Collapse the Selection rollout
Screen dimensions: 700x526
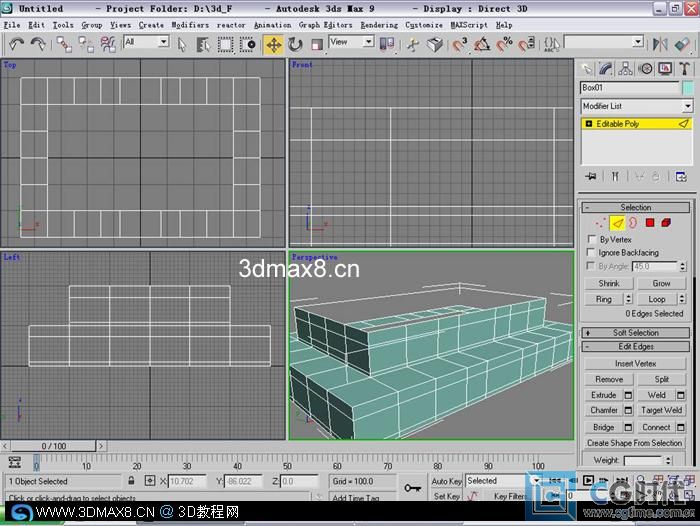(x=636, y=207)
